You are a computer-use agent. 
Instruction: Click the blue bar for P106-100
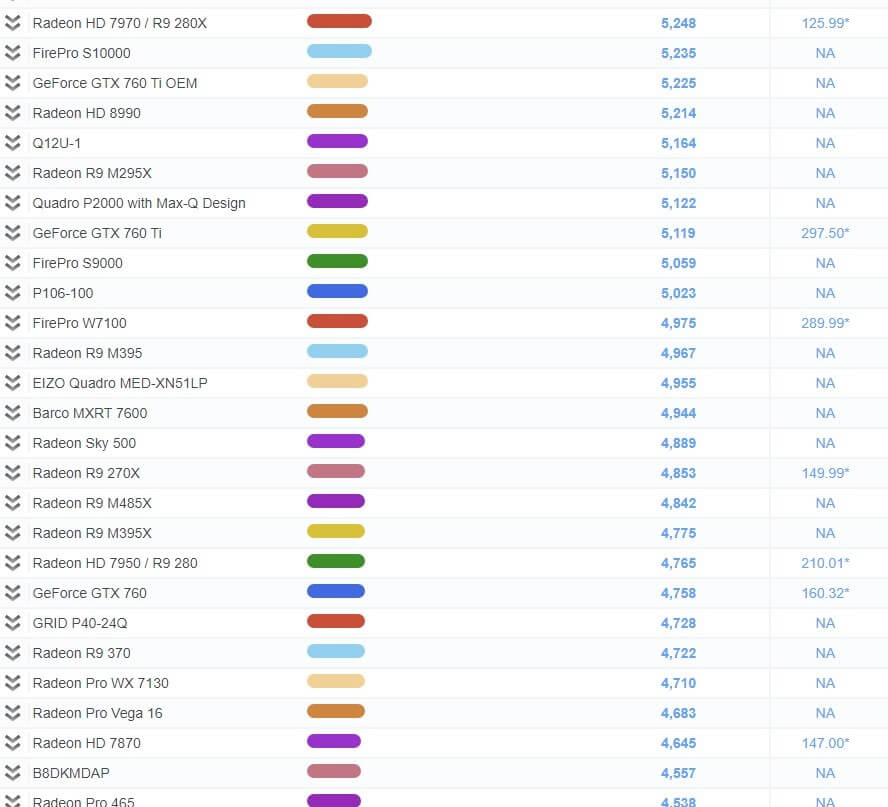[338, 292]
